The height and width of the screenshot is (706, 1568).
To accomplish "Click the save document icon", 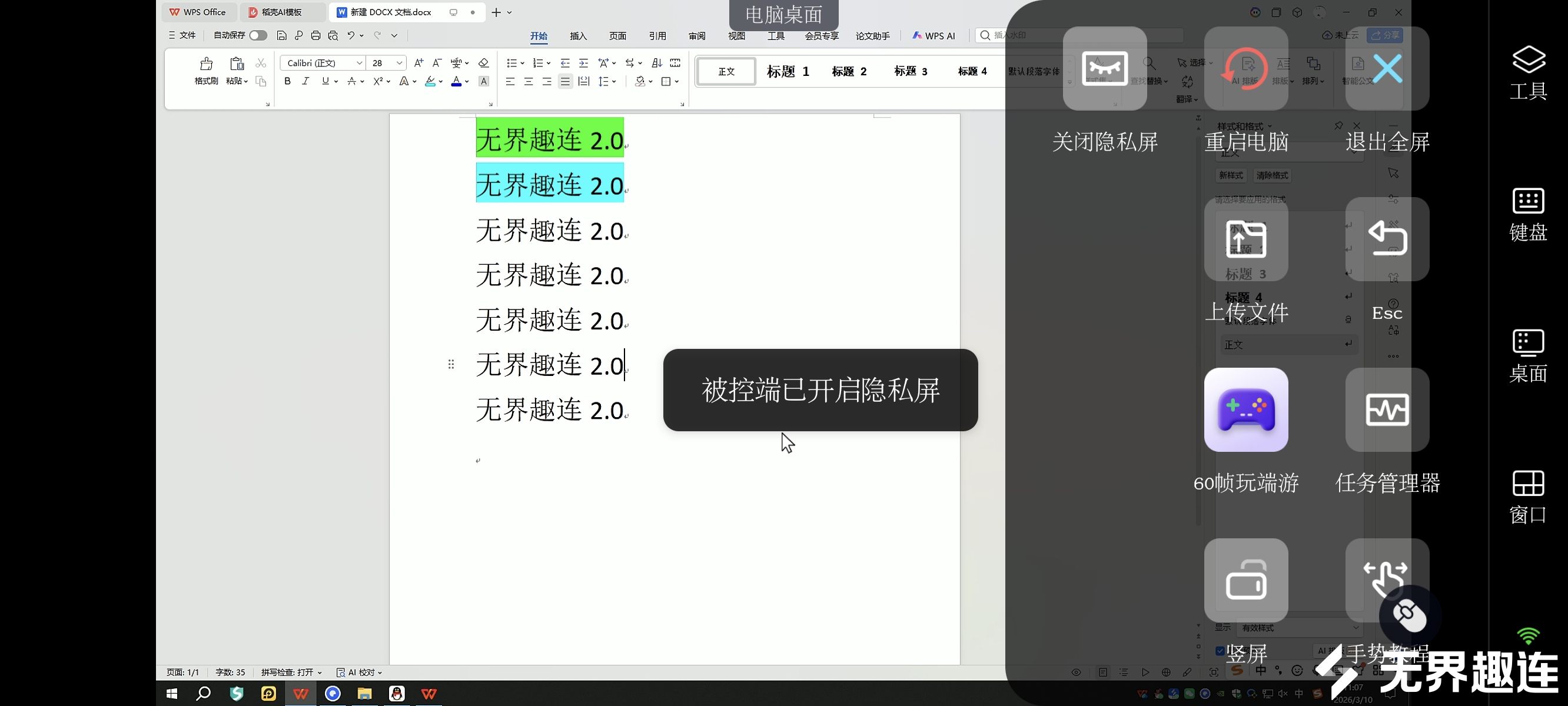I will [x=281, y=35].
